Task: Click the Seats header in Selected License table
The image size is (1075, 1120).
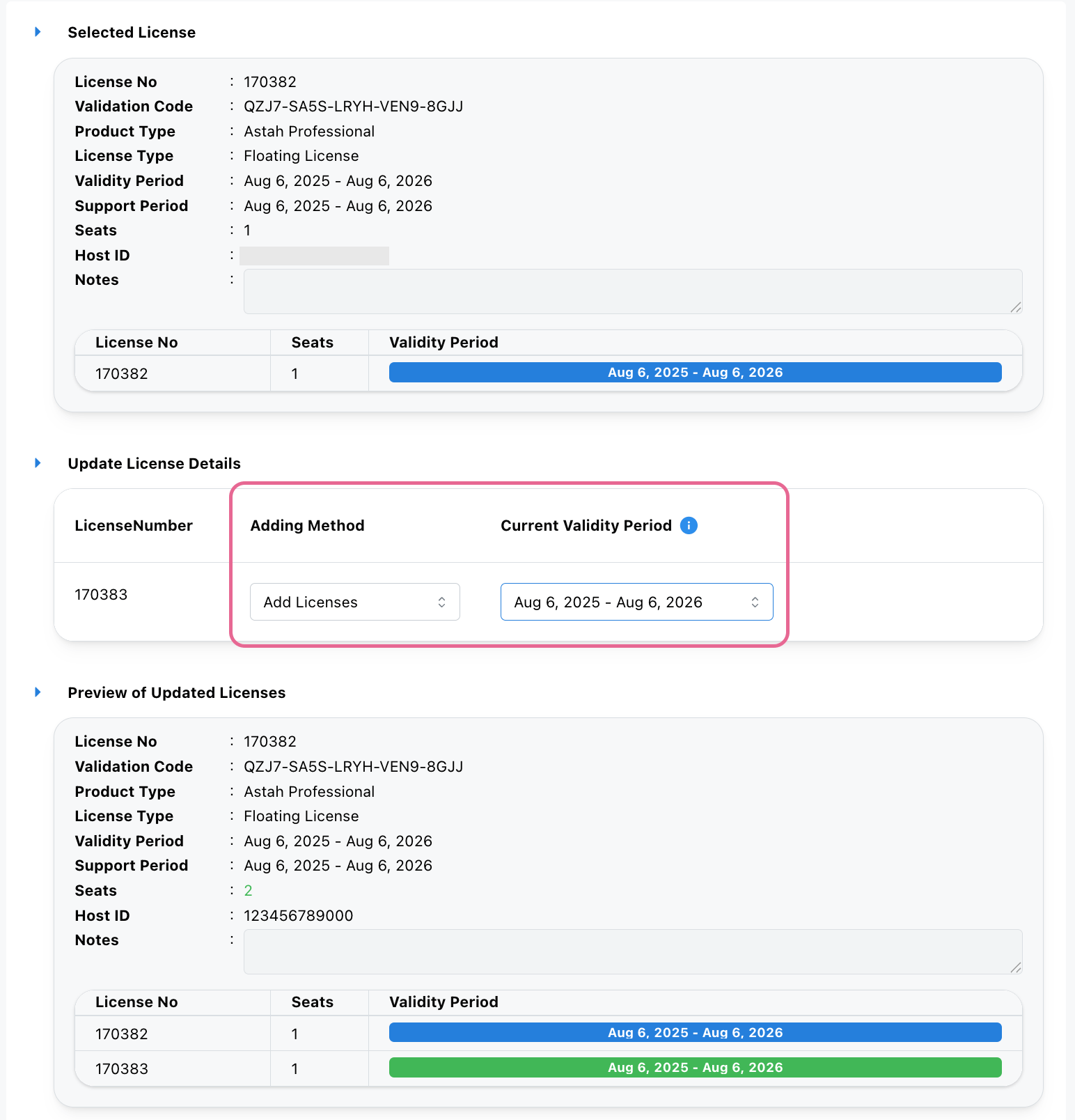Action: tap(313, 343)
